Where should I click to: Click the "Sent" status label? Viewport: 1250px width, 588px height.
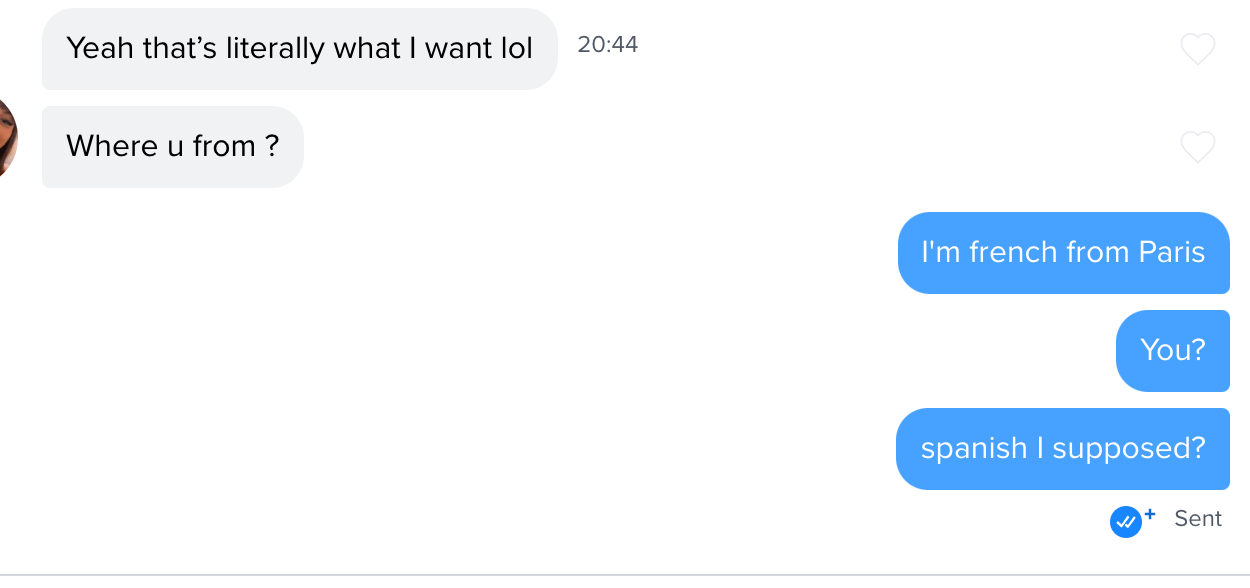pyautogui.click(x=1198, y=519)
